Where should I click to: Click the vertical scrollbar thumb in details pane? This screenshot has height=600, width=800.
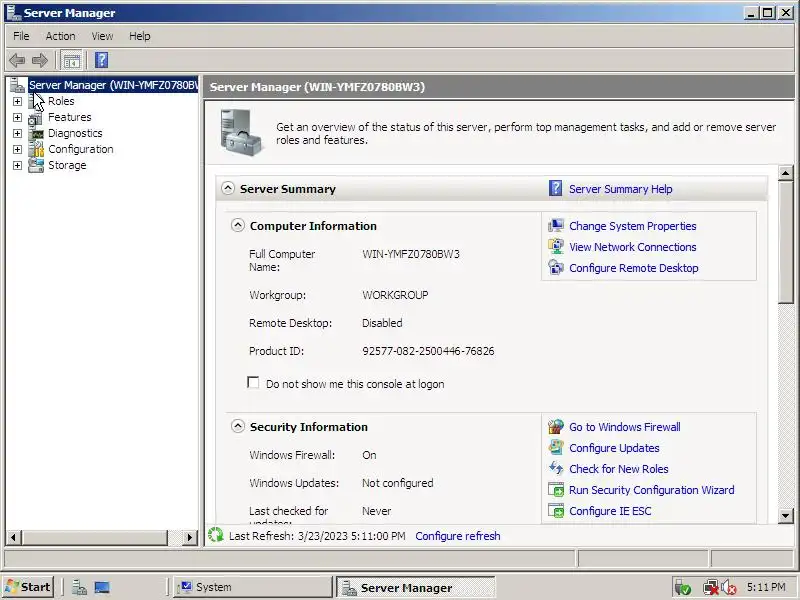point(786,242)
